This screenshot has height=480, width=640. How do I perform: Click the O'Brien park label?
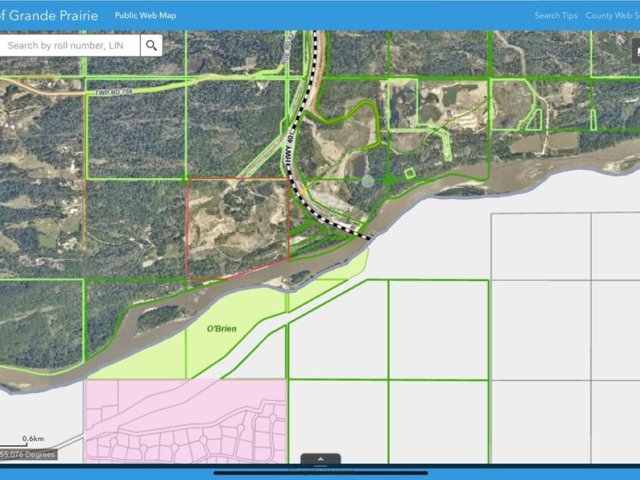tap(220, 329)
